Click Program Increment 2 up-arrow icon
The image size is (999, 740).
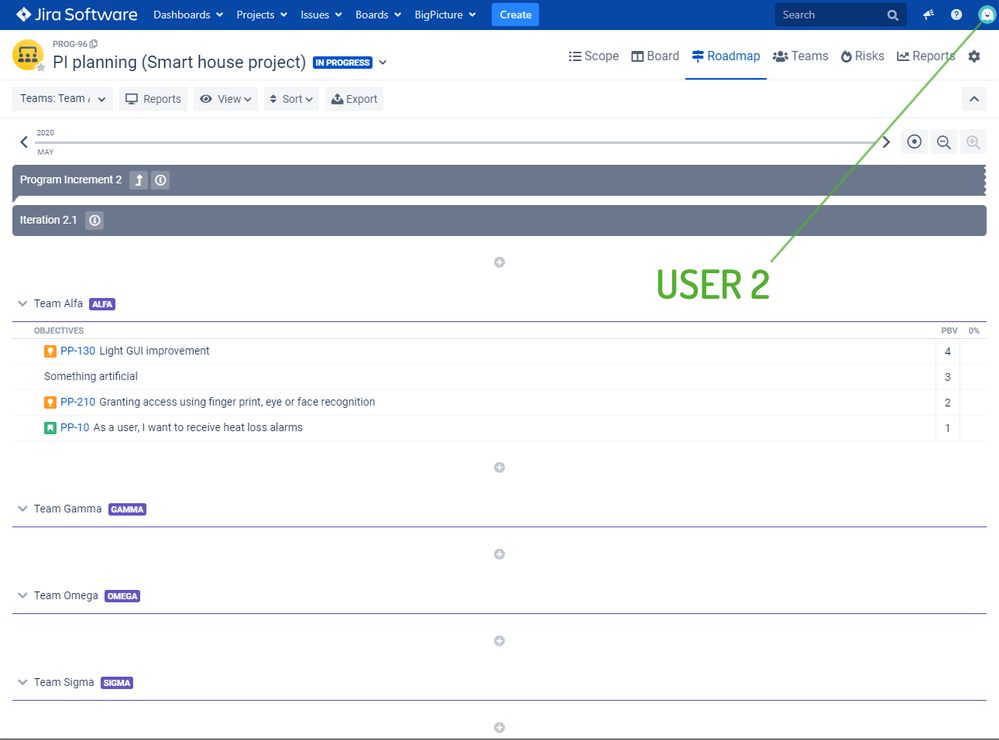tap(139, 180)
